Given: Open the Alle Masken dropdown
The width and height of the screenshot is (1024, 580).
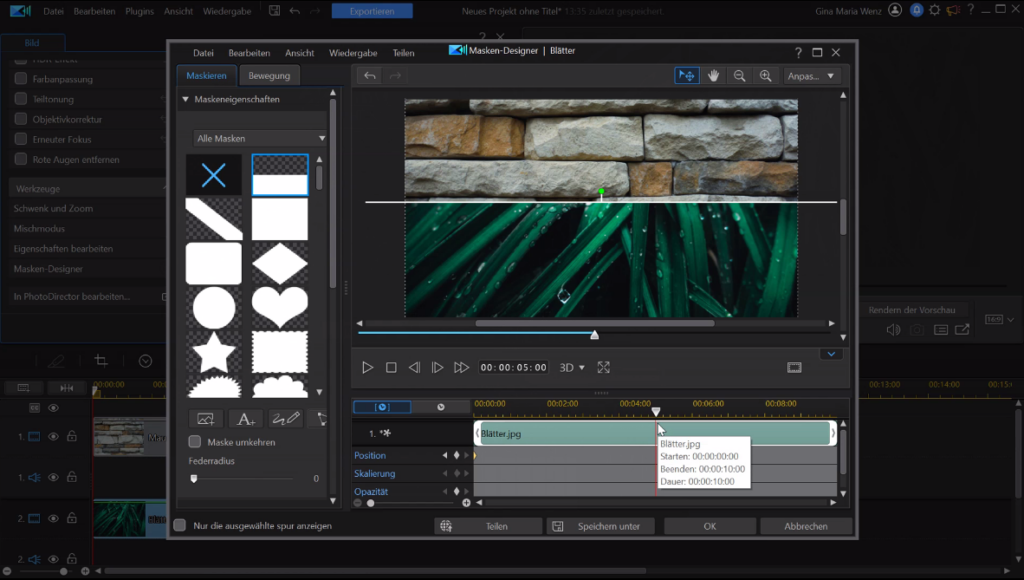Looking at the screenshot, I should (260, 138).
